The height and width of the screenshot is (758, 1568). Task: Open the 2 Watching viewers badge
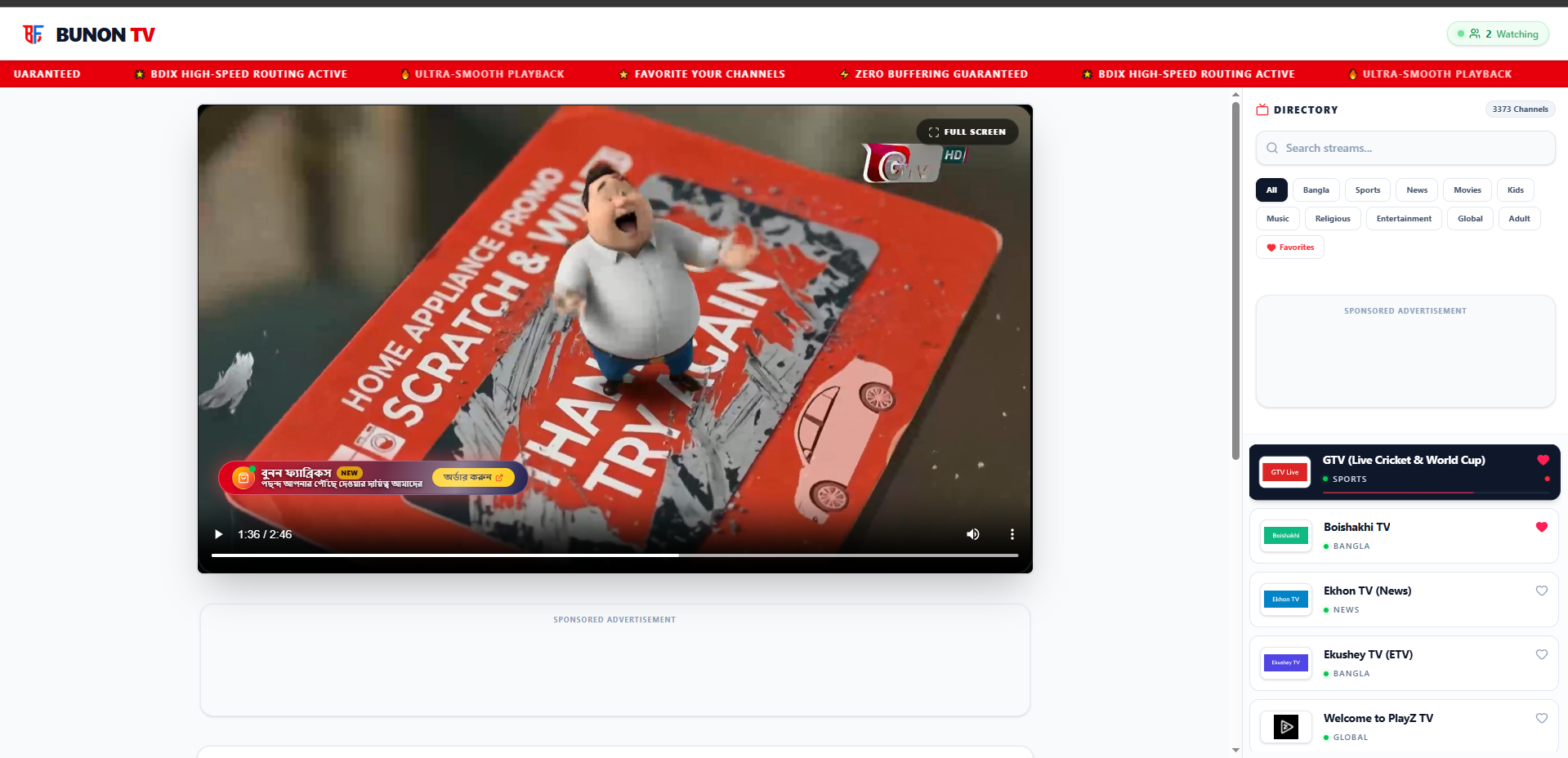click(1498, 33)
